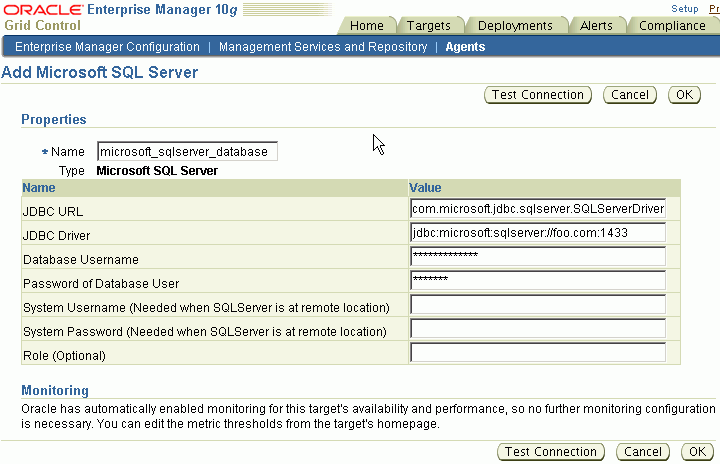Image resolution: width=720 pixels, height=464 pixels.
Task: Click the 'JDBC Driver' row label
Action: [56, 236]
